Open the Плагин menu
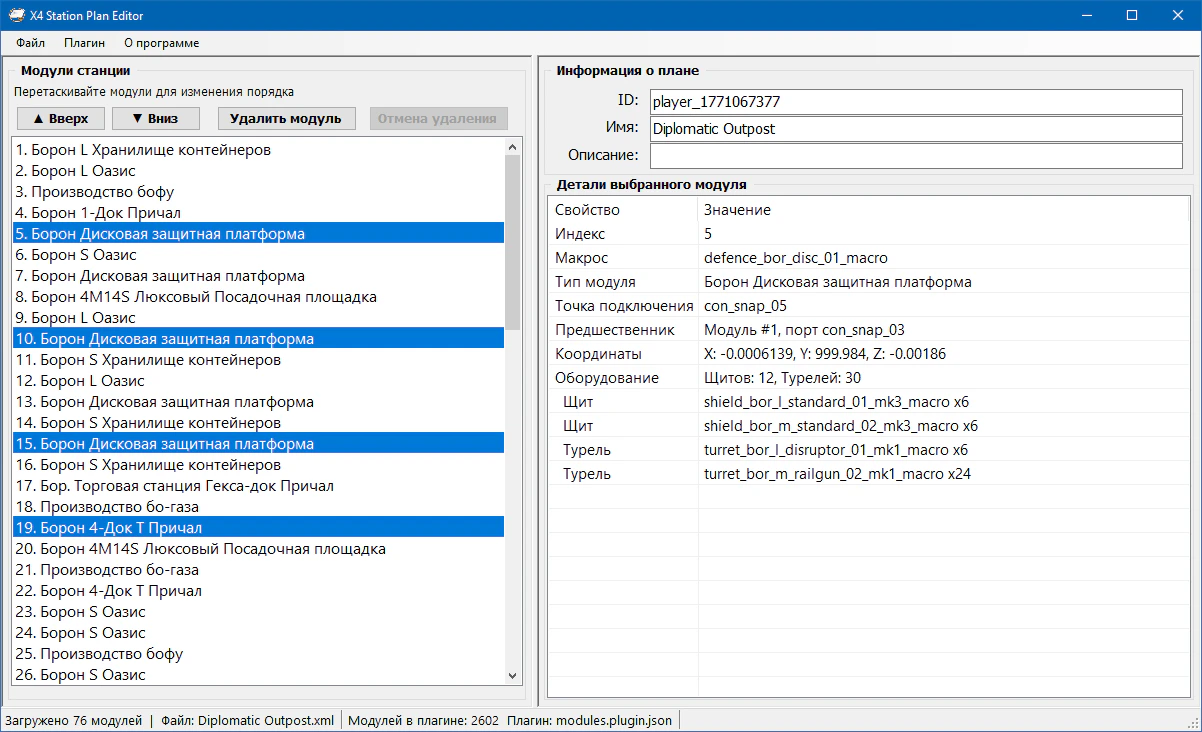The image size is (1202, 732). pos(84,43)
